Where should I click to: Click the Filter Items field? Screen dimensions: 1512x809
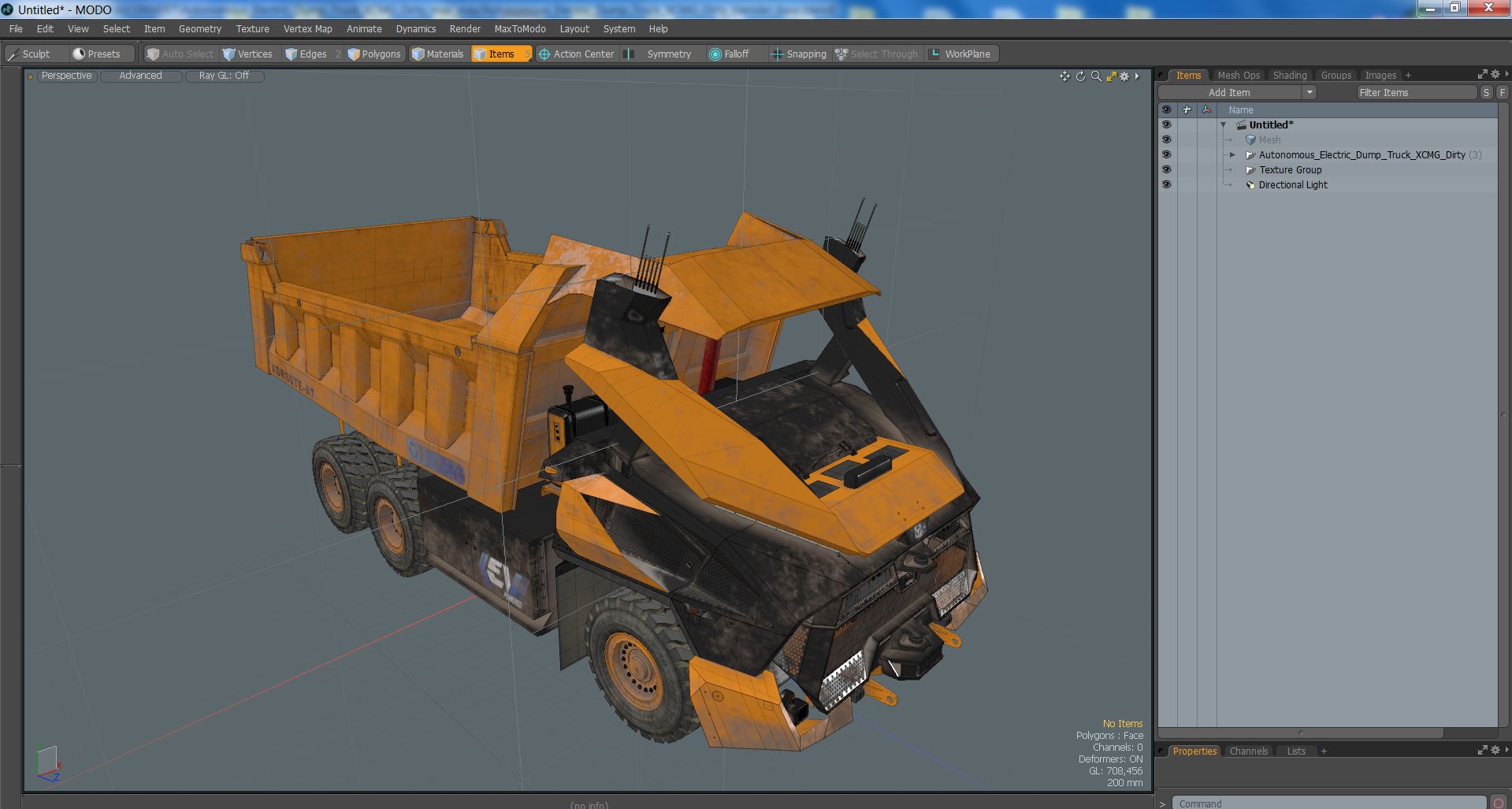pos(1417,92)
